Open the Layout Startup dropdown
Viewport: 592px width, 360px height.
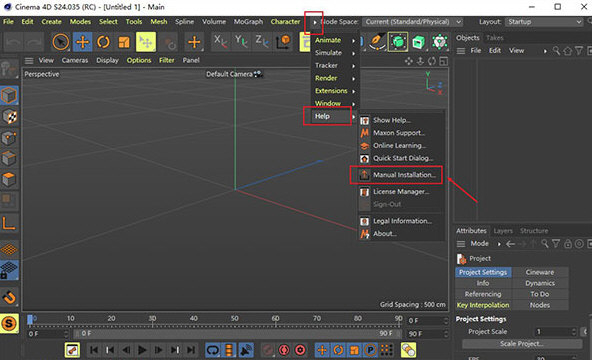pyautogui.click(x=544, y=22)
